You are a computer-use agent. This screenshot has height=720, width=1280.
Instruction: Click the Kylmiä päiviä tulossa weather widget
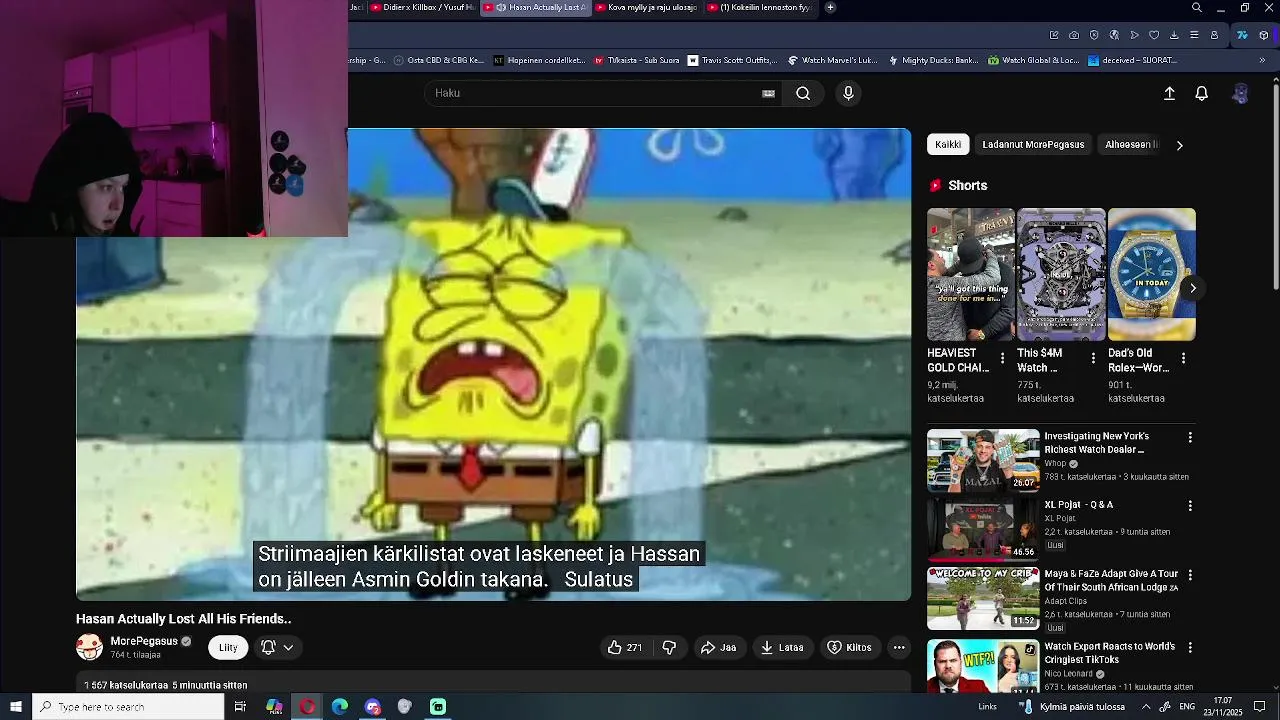[x=1073, y=707]
